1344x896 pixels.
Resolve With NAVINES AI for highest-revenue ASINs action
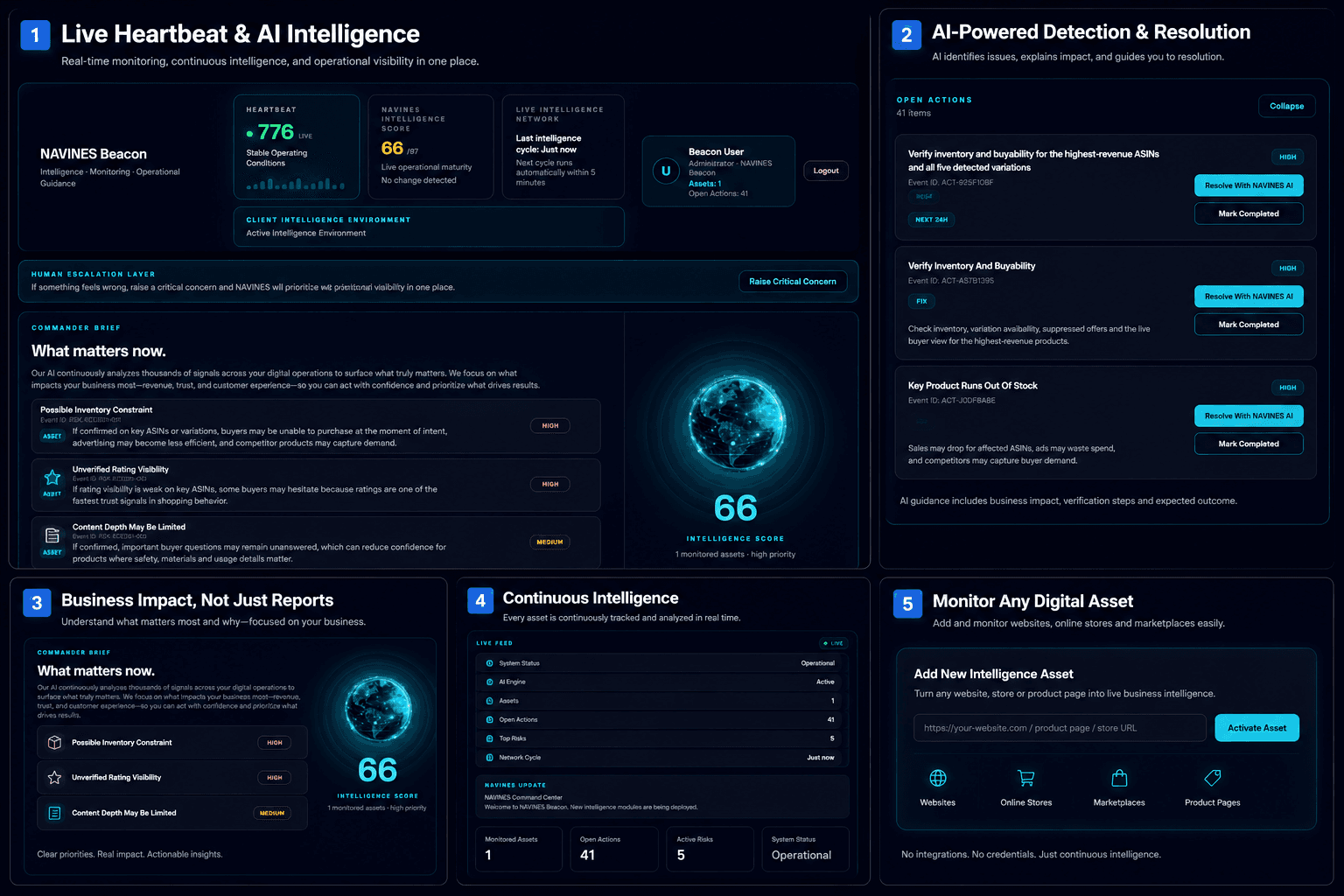point(1249,185)
